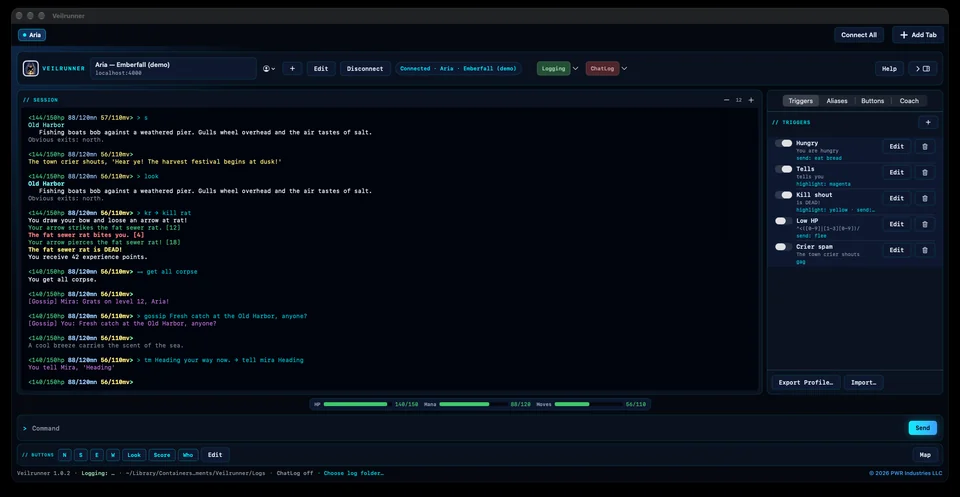Viewport: 960px width, 497px height.
Task: Select the Aria session tab
Action: coord(32,35)
